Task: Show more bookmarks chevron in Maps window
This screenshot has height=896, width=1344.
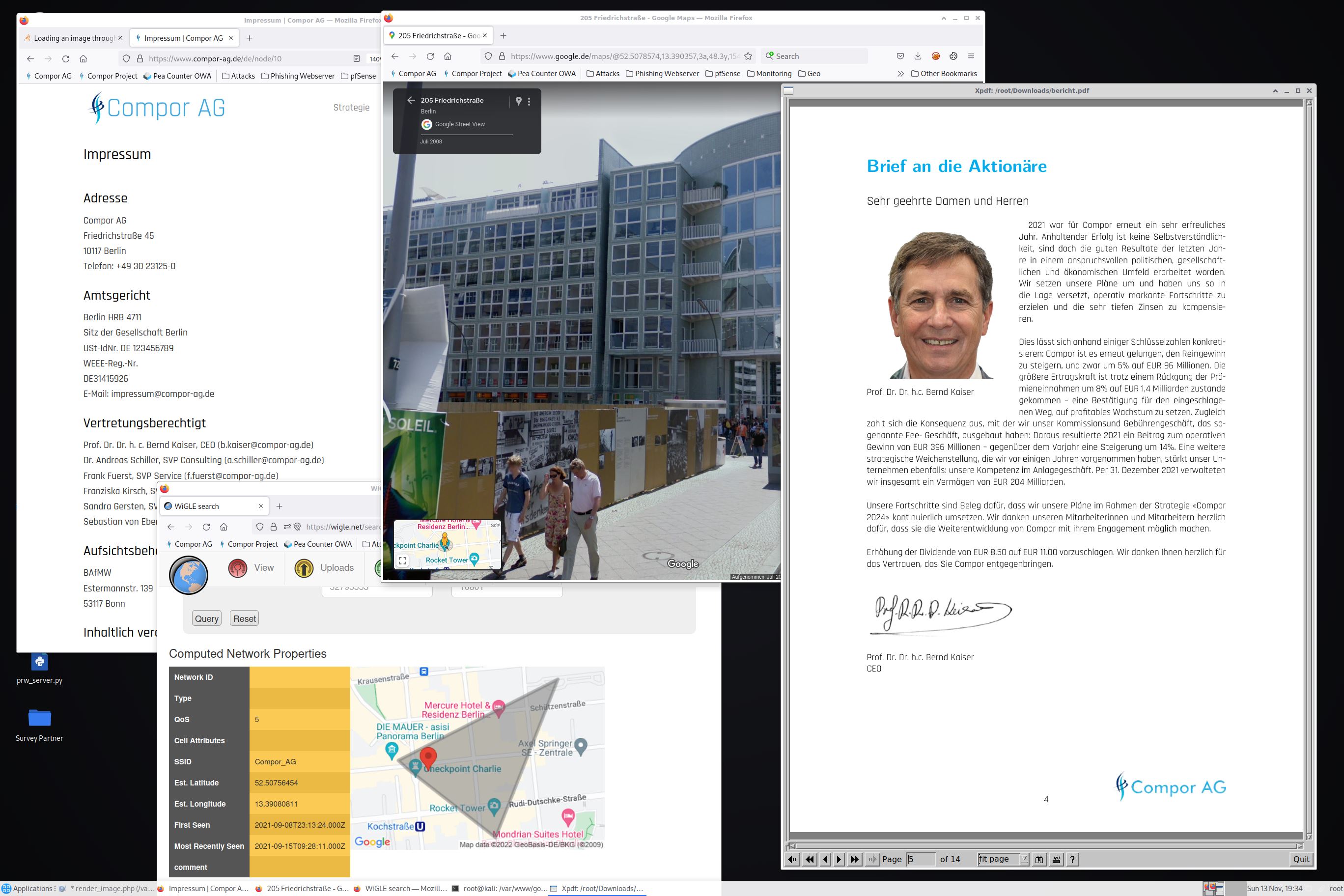Action: point(900,74)
